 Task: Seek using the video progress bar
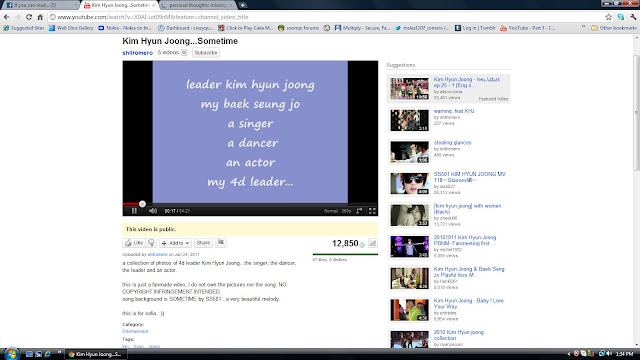[250, 204]
